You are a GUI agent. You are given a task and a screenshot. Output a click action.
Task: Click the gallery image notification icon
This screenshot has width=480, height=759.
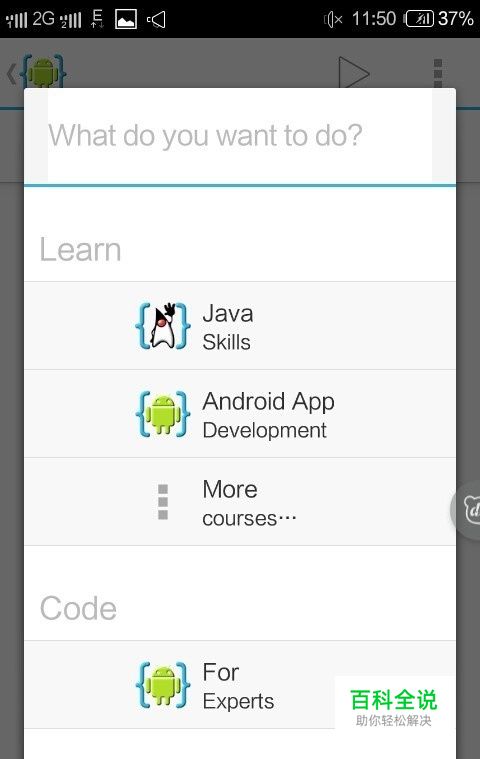click(126, 19)
